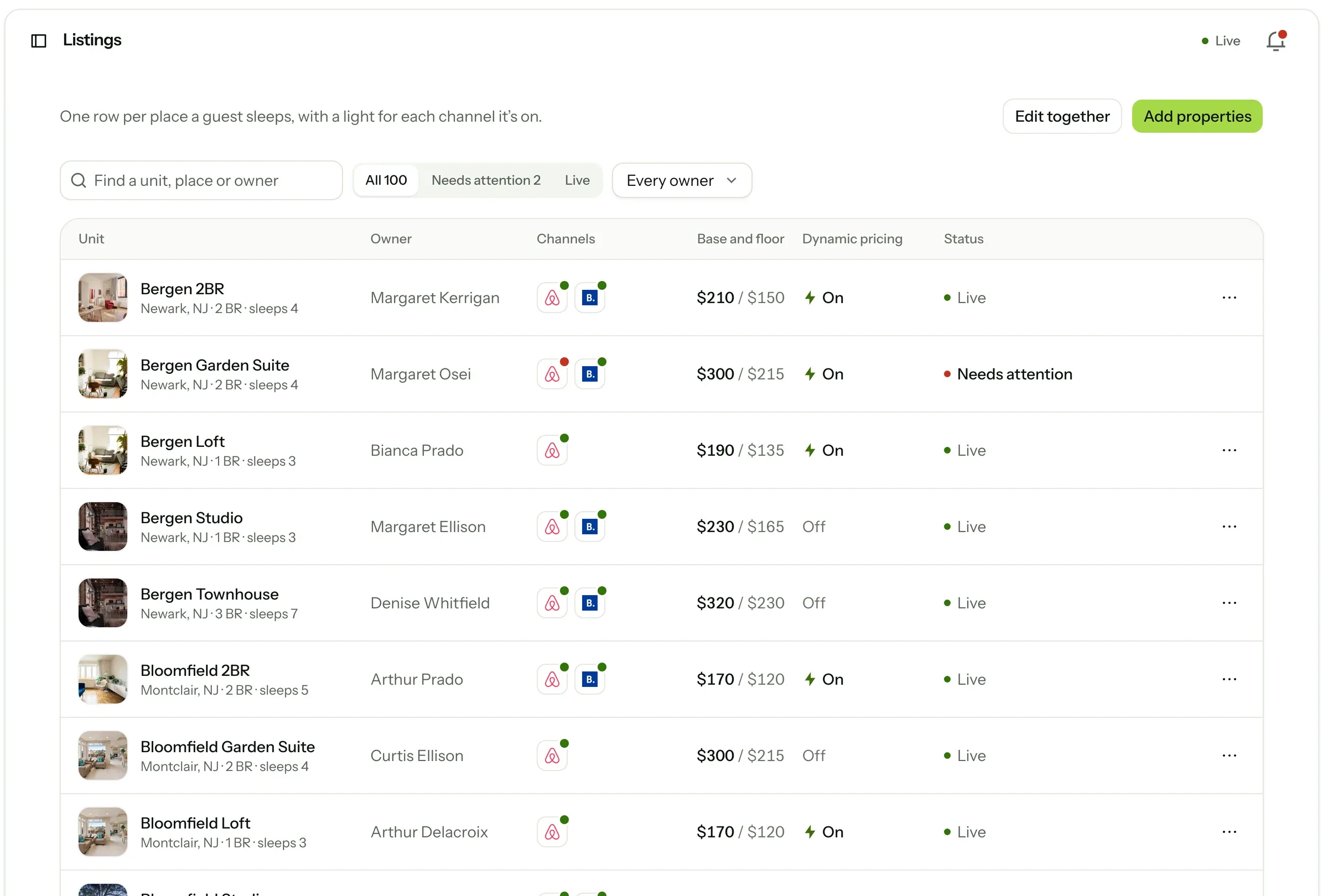
Task: Click the Add properties button
Action: point(1197,117)
